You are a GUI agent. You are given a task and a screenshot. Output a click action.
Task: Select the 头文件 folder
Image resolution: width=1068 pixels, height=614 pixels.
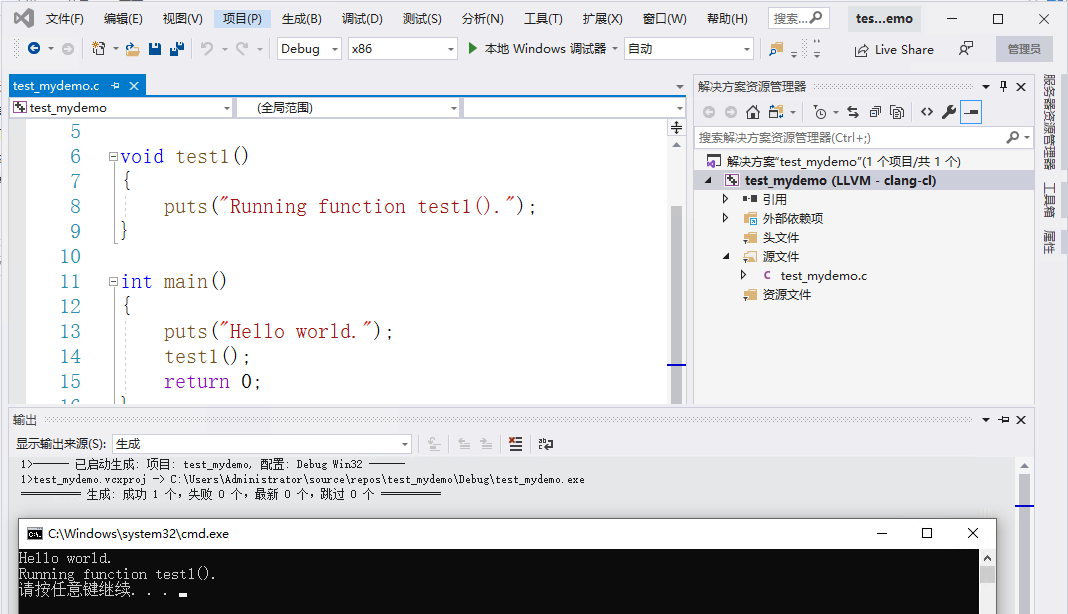781,237
